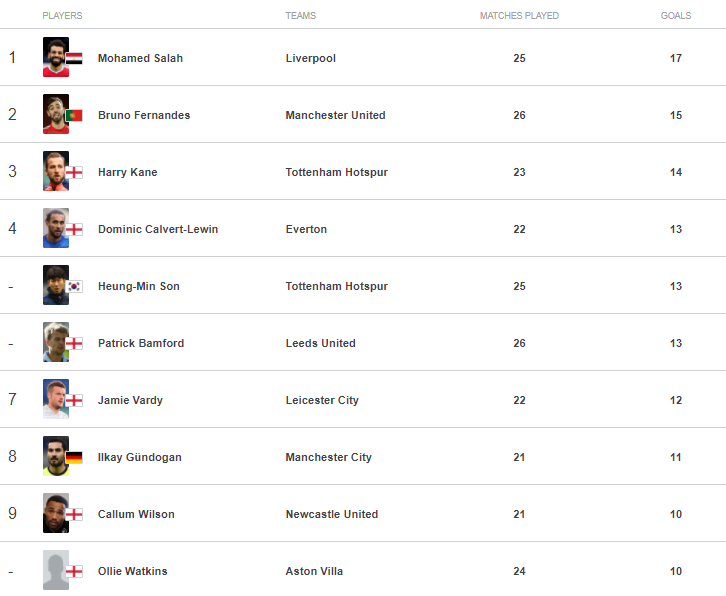
Task: Click the England flag beside Patrick Bamford
Action: 74,344
